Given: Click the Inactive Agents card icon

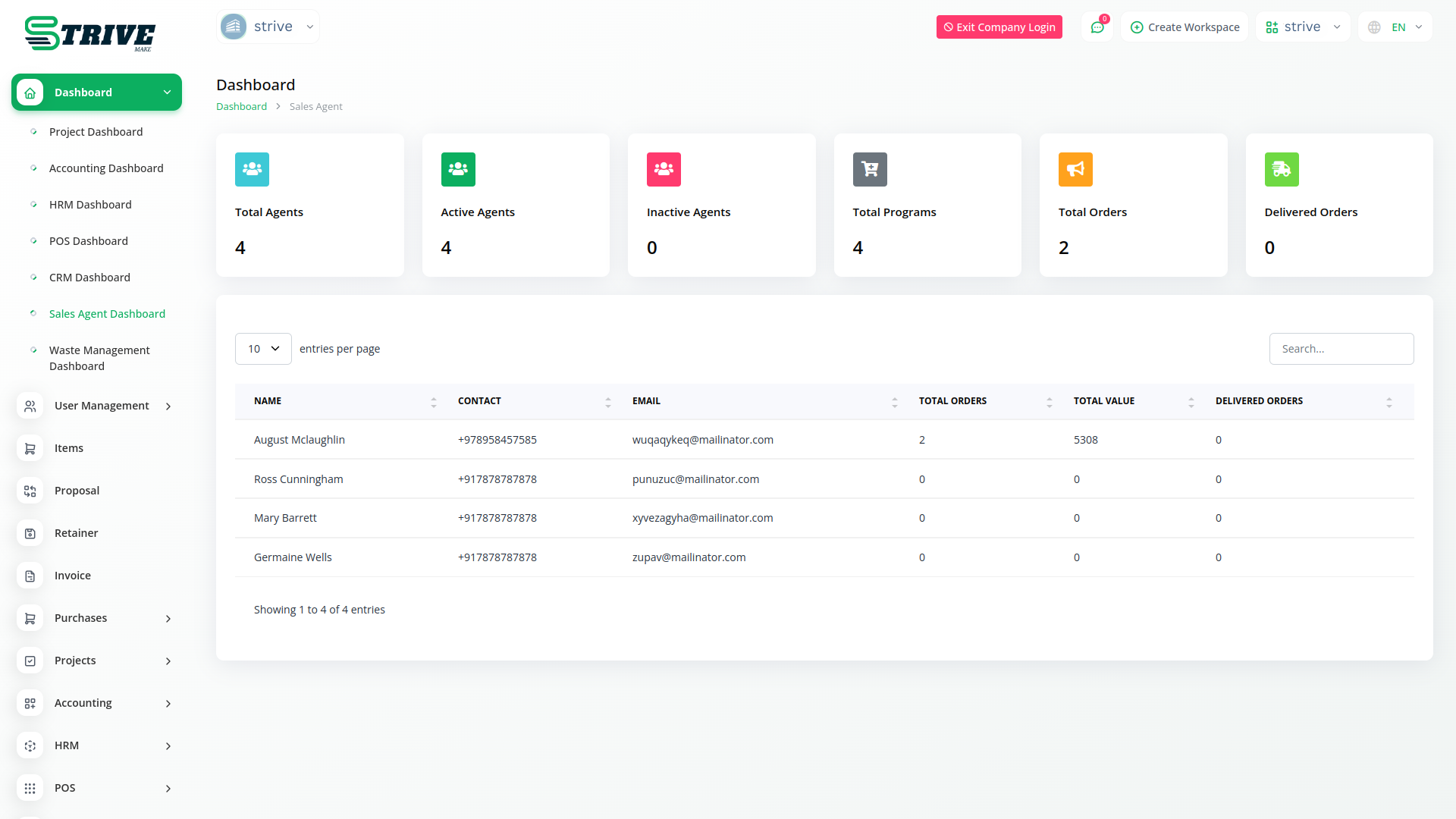Looking at the screenshot, I should [663, 169].
